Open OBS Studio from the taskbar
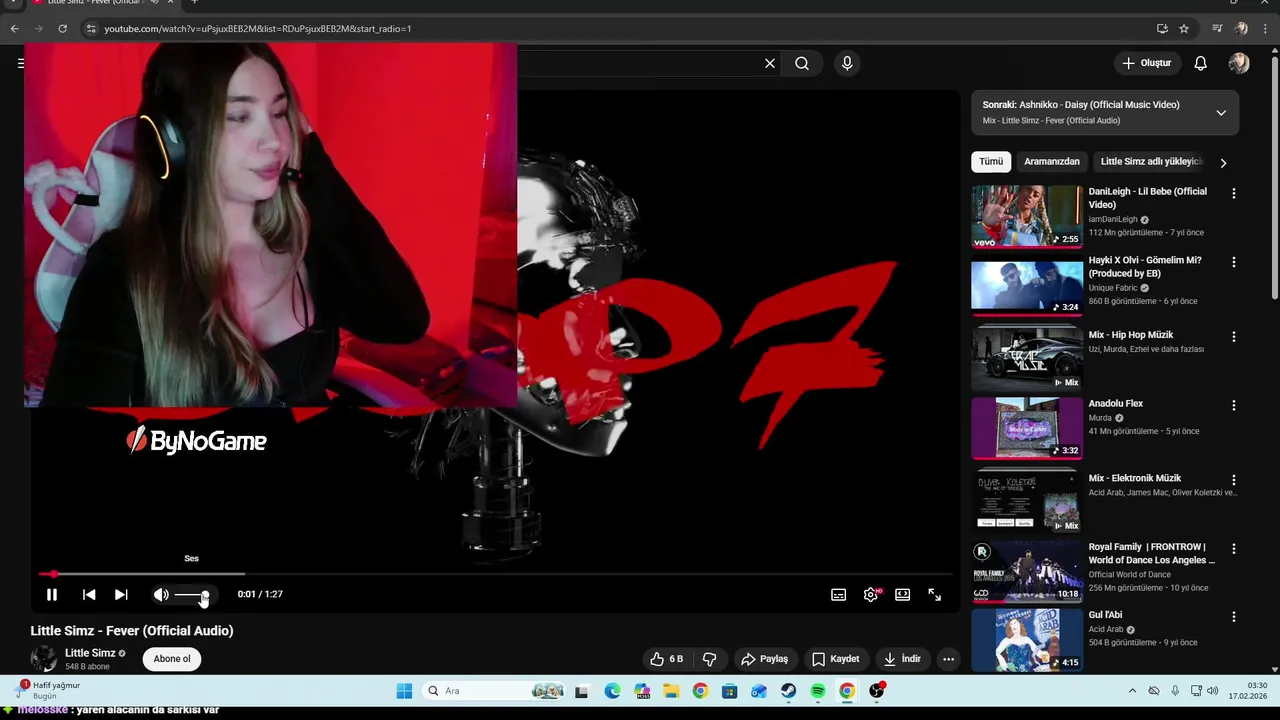Image resolution: width=1280 pixels, height=720 pixels. [x=877, y=691]
